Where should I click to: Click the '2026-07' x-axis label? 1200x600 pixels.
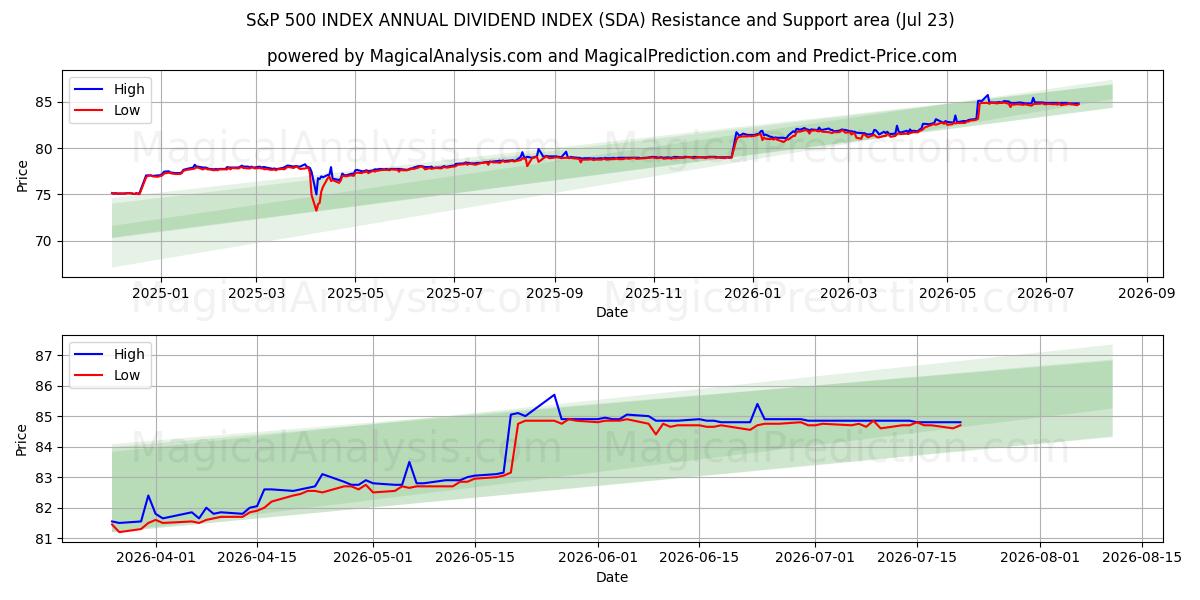tap(1046, 294)
